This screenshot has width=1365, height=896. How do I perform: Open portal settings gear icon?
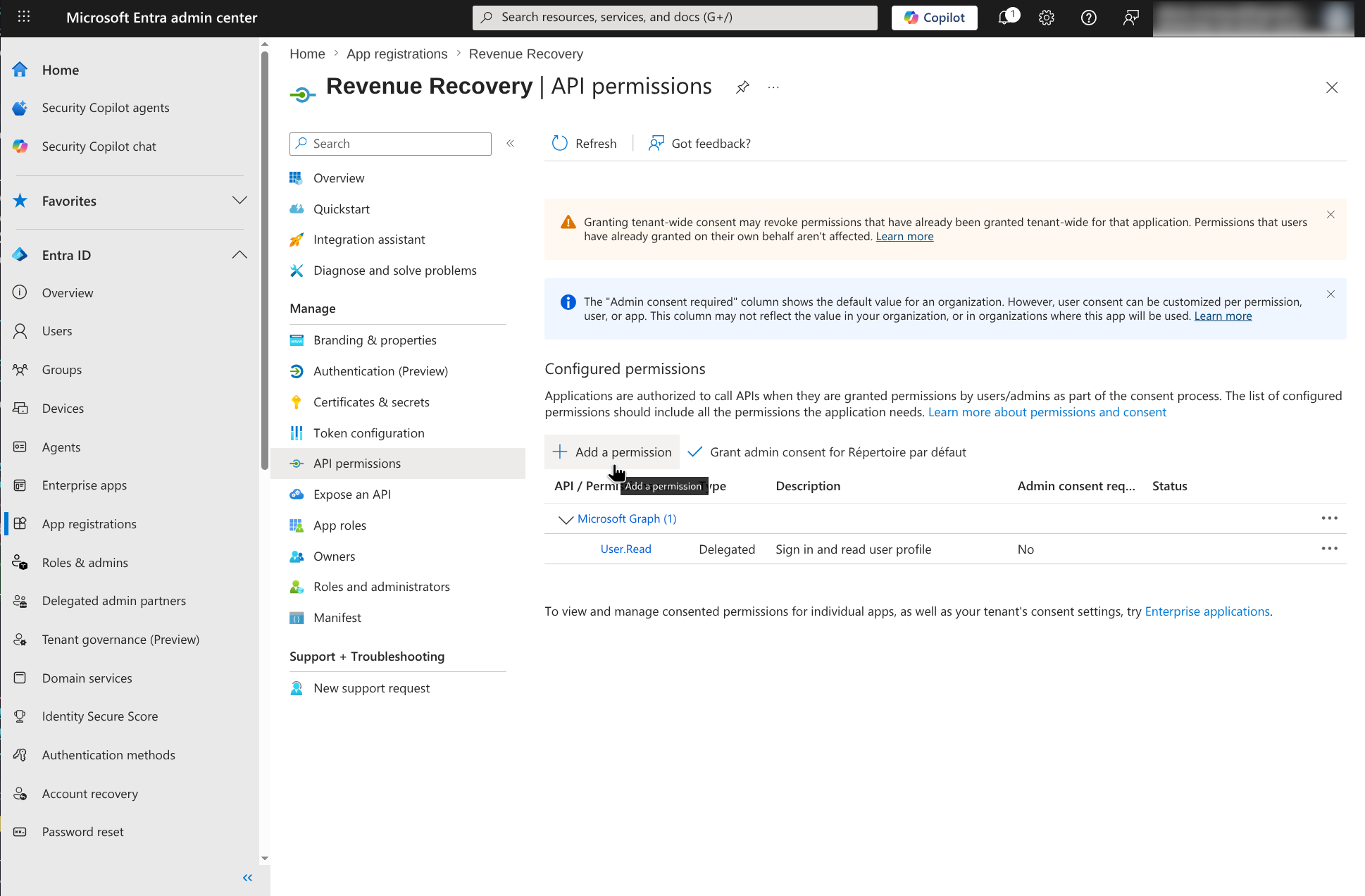1047,17
